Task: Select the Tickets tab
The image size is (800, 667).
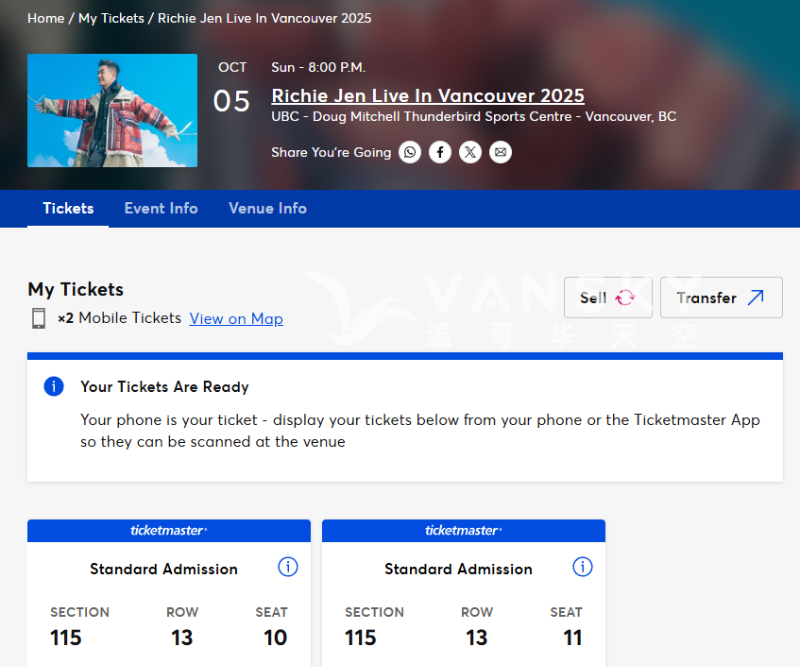Action: 68,208
